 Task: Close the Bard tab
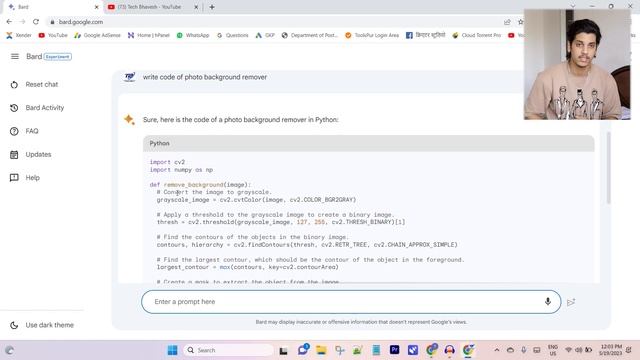[96, 7]
